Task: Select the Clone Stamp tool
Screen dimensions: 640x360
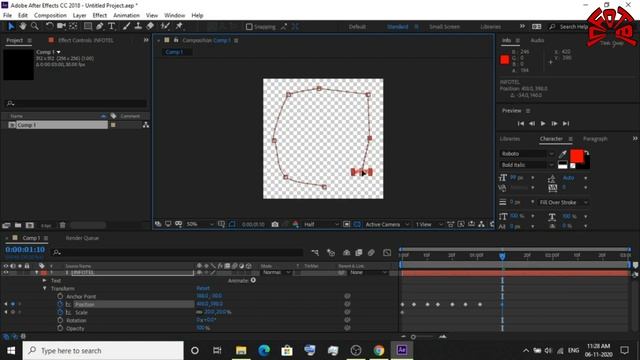Action: [138, 26]
